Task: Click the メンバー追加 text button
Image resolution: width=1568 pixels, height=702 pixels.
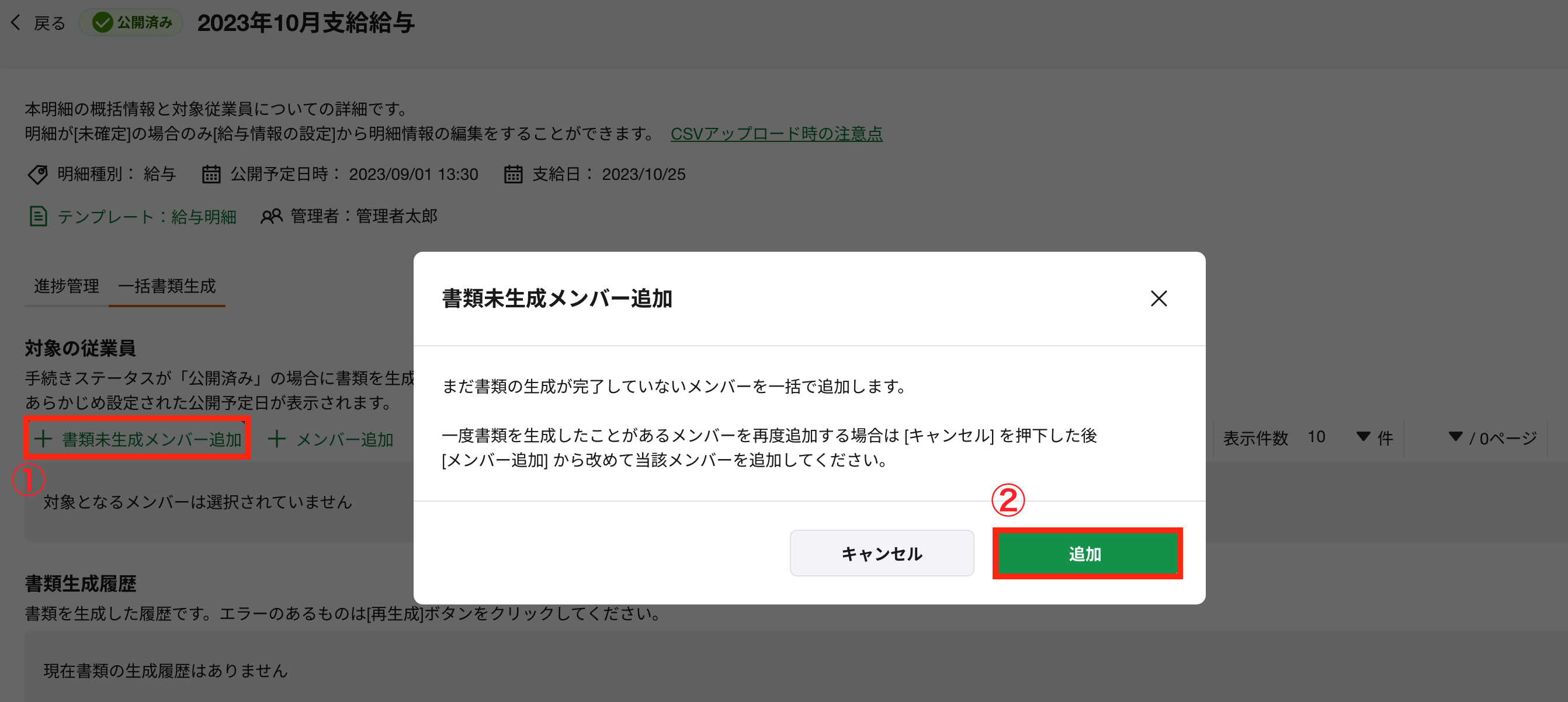Action: click(345, 439)
